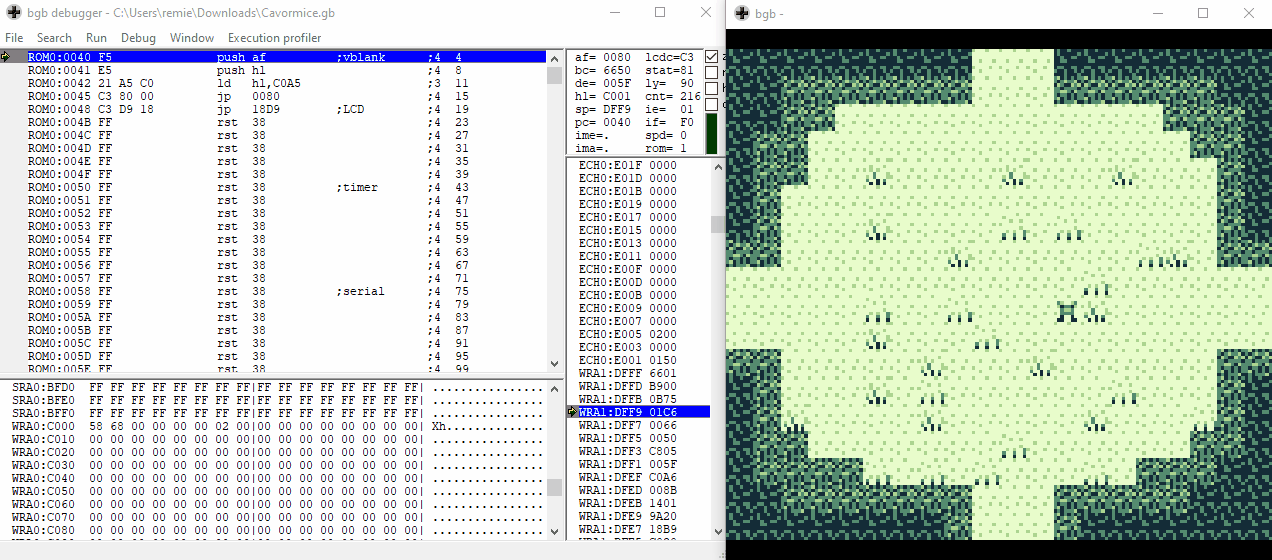Toggle the c flag checkbox
The height and width of the screenshot is (560, 1272).
(x=711, y=104)
